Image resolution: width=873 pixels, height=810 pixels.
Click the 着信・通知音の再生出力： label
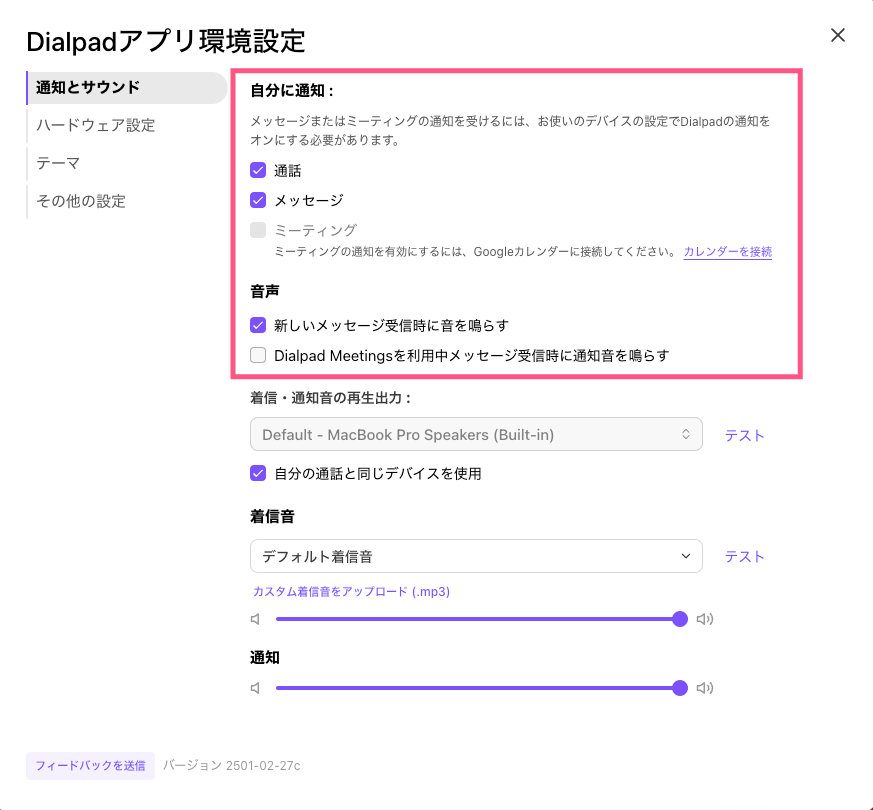pos(331,397)
